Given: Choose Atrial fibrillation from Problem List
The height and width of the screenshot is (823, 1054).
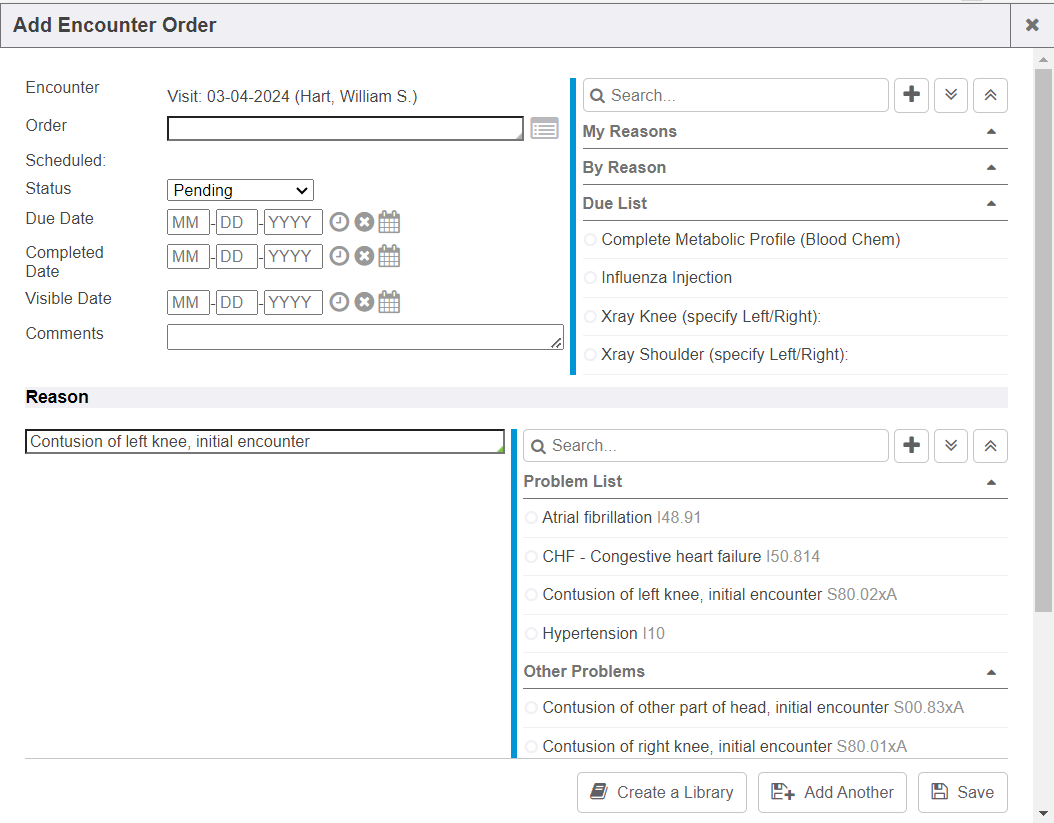Looking at the screenshot, I should [532, 518].
